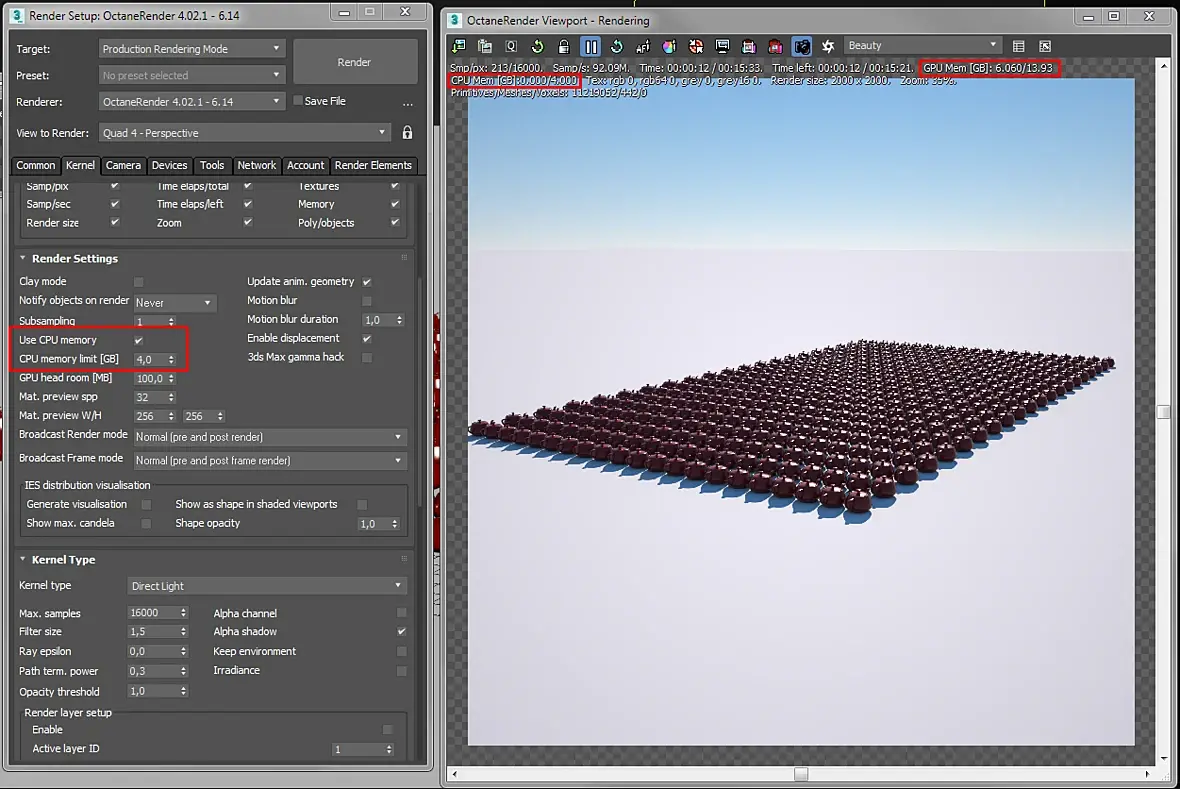Click the pause rendering button
This screenshot has width=1180, height=789.
click(x=591, y=46)
